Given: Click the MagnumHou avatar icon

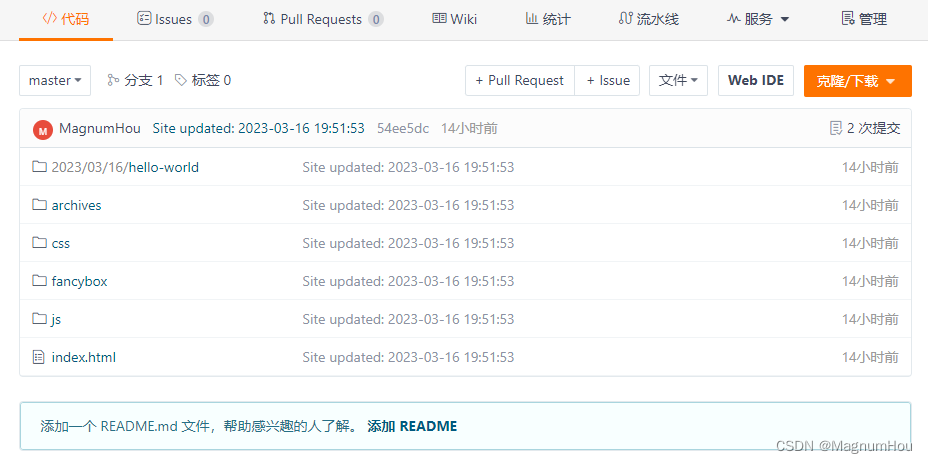Looking at the screenshot, I should point(42,129).
